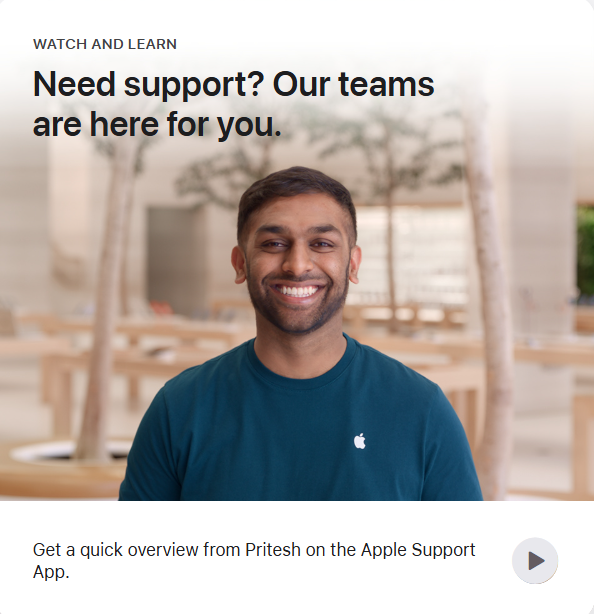
Task: Select the "WATCH AND LEARN" label
Action: tap(105, 44)
